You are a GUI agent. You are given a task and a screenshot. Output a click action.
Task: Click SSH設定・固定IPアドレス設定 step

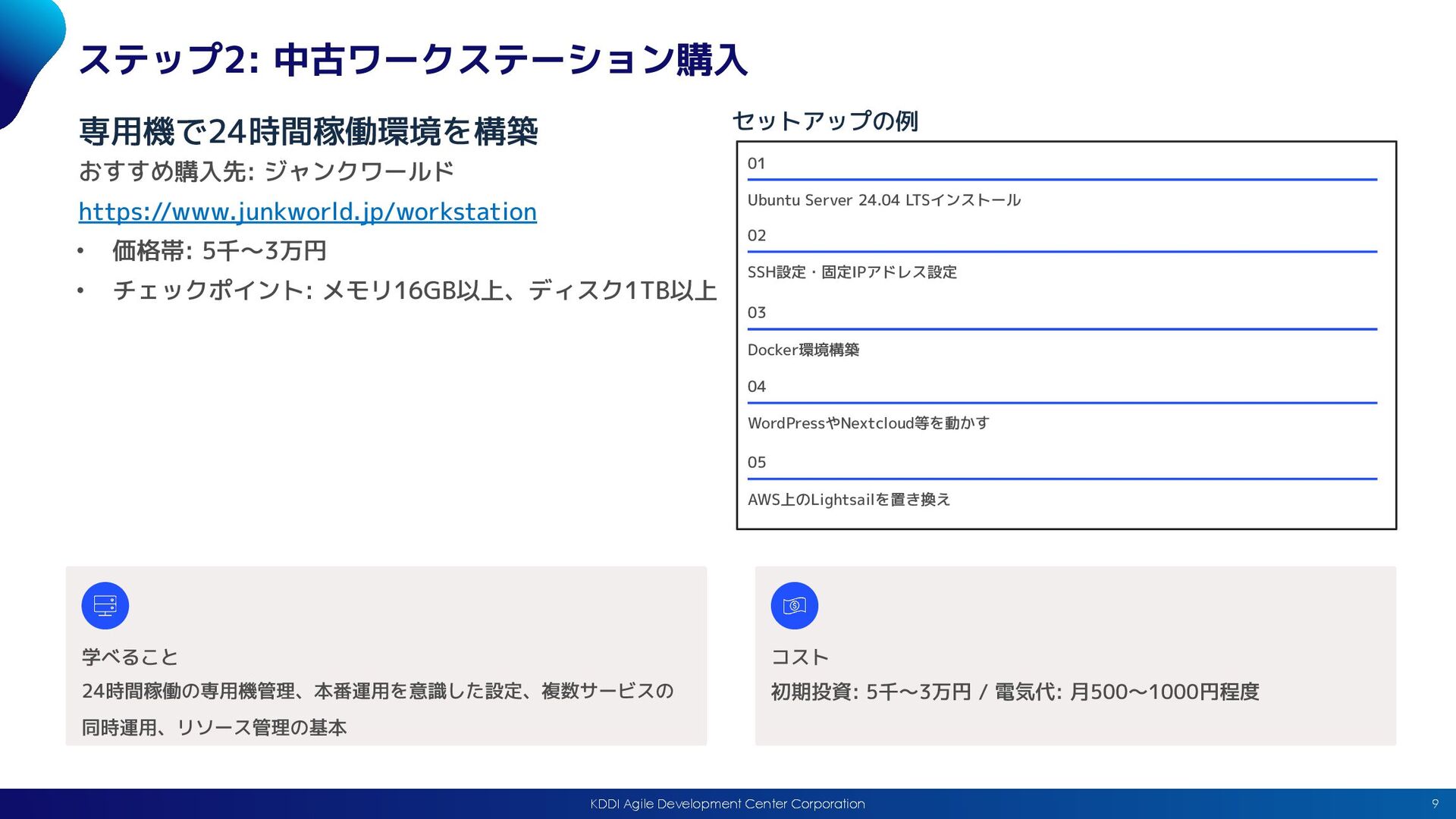pyautogui.click(x=852, y=272)
